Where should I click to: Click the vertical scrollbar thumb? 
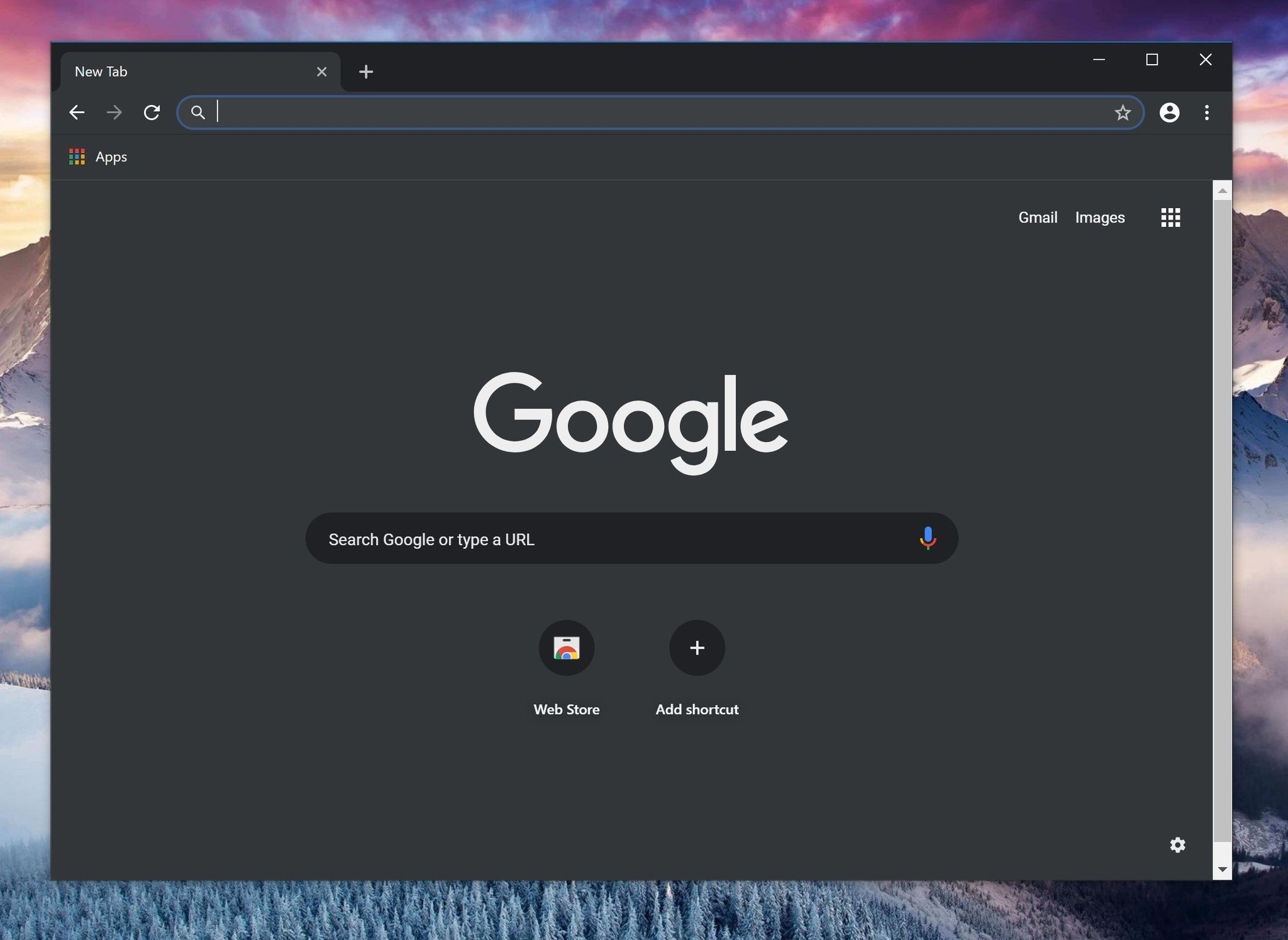tap(1222, 521)
